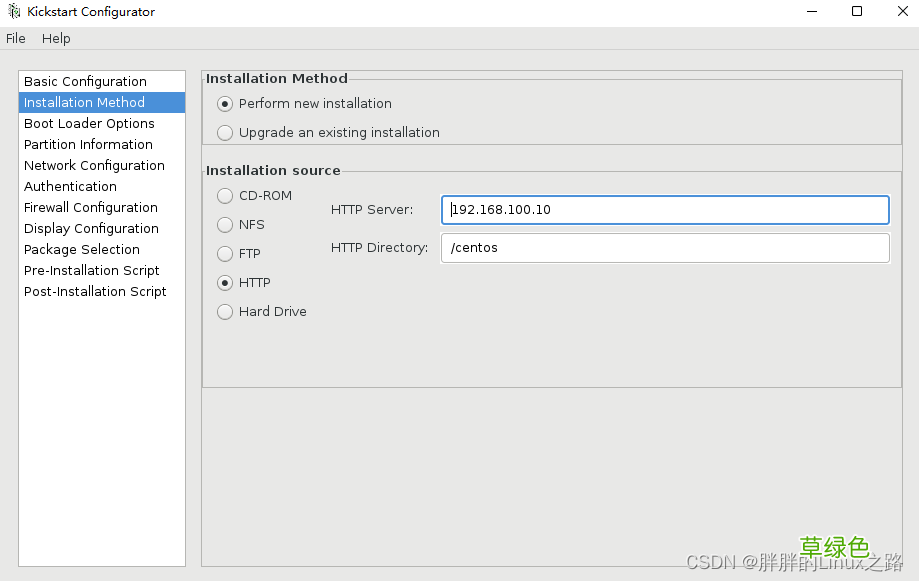Choose FTP as installation source
The image size is (919, 581).
click(x=225, y=253)
